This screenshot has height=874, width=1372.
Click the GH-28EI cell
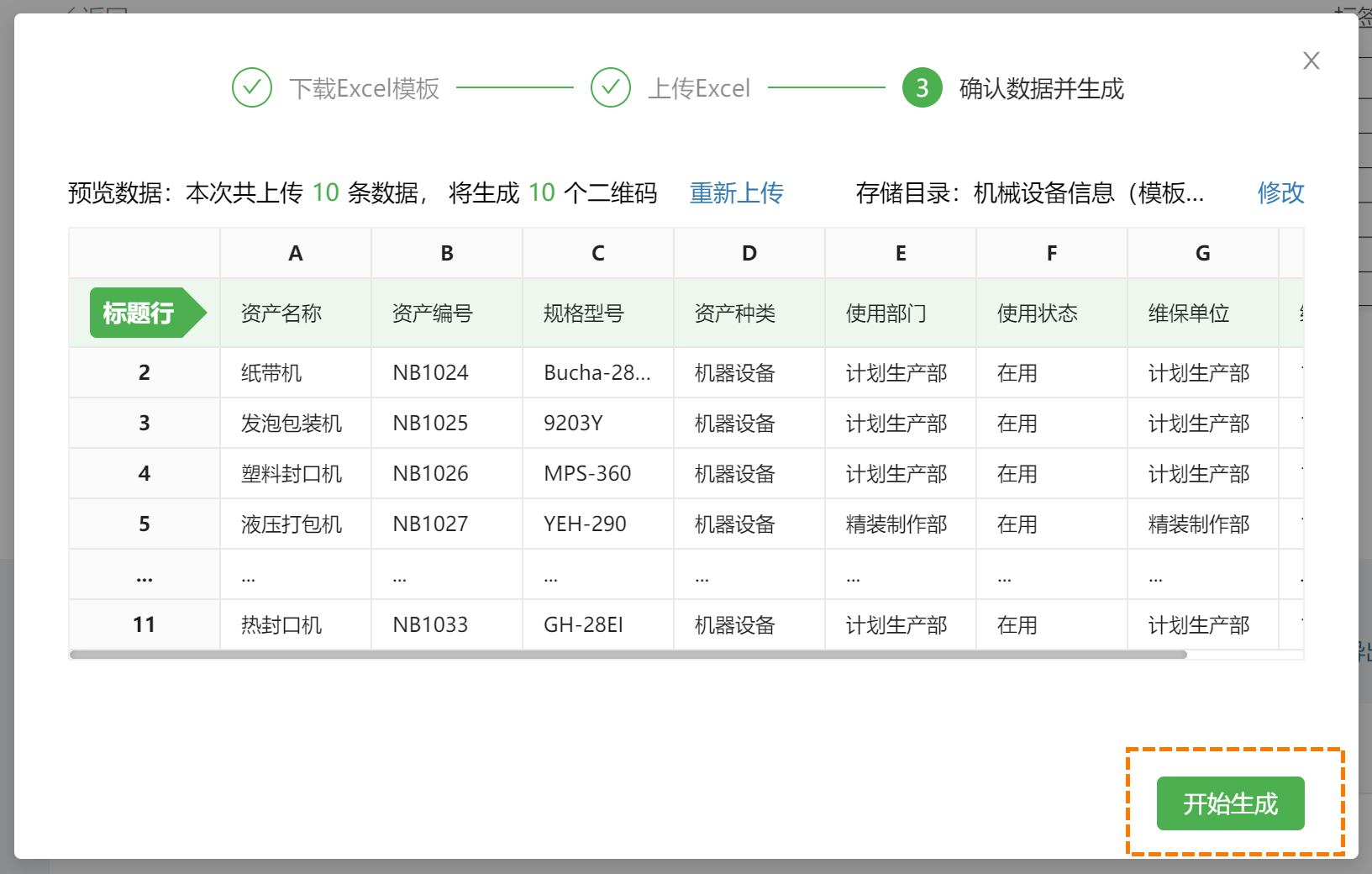tap(598, 624)
